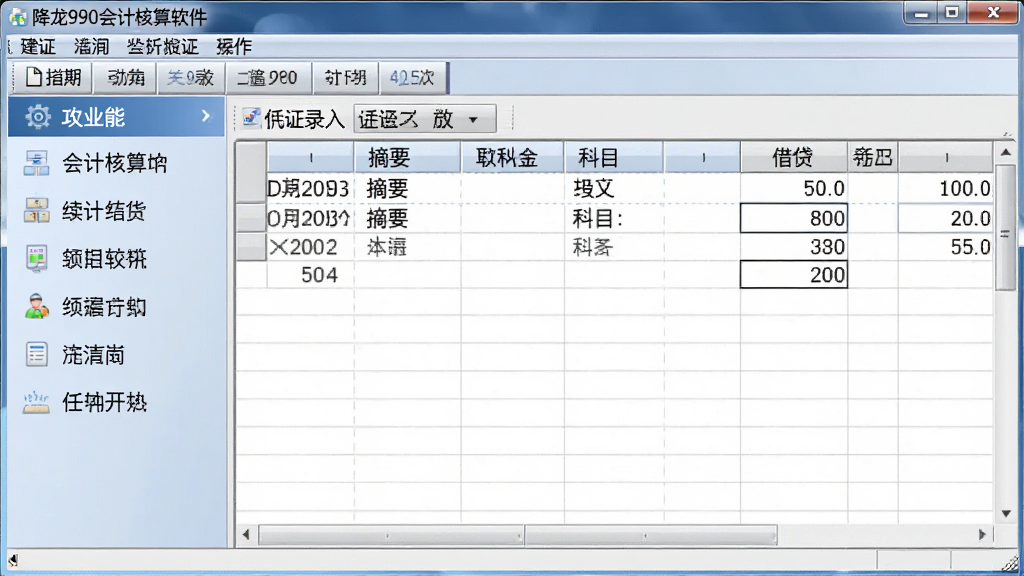Viewport: 1024px width, 576px height.
Task: Click the 科目 column header
Action: pyautogui.click(x=614, y=157)
